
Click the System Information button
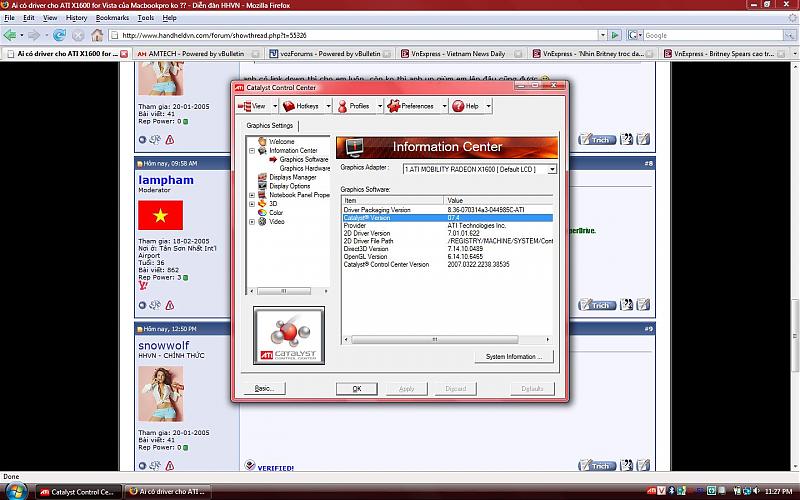[513, 357]
